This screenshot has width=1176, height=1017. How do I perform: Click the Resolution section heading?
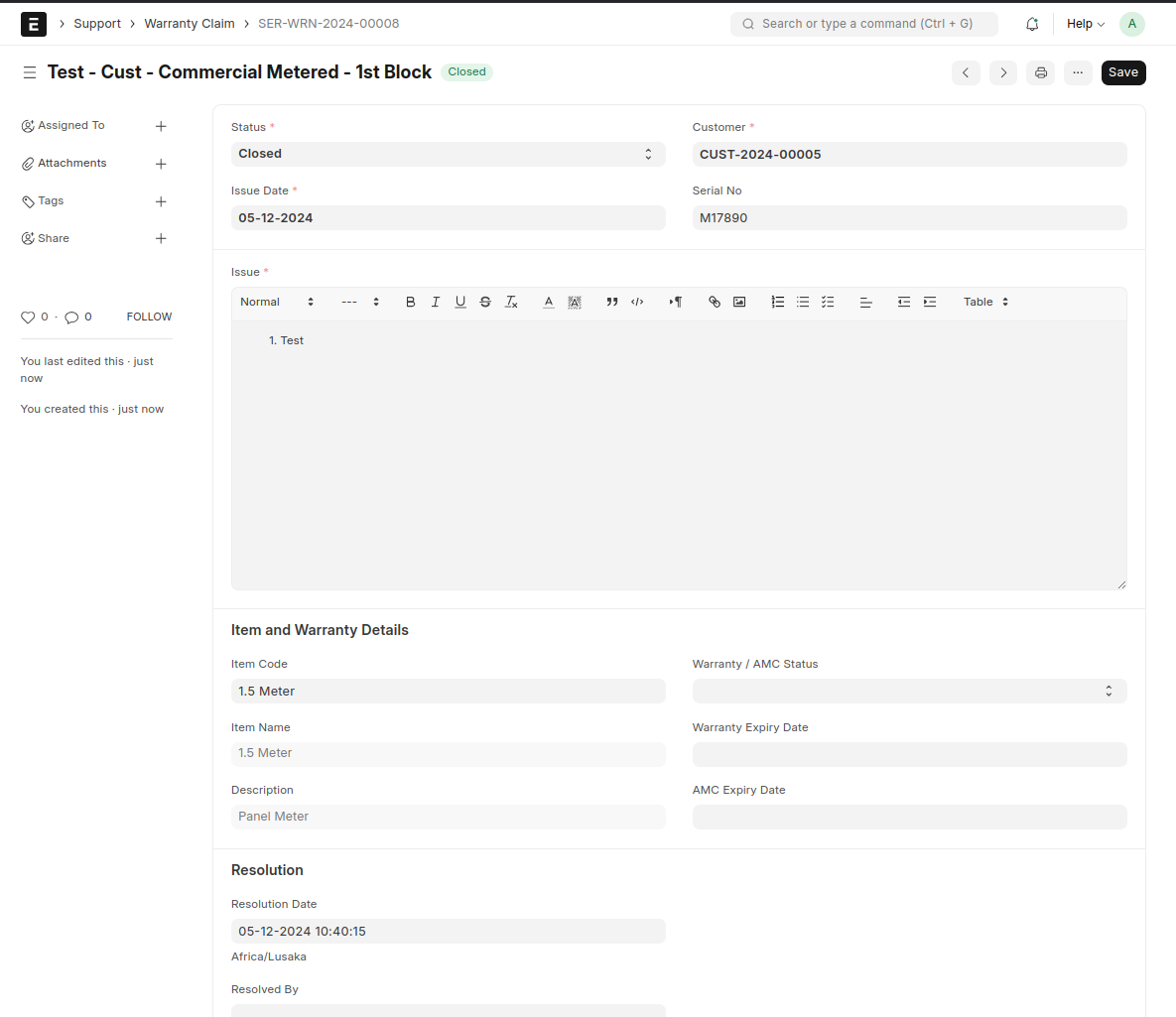pyautogui.click(x=267, y=870)
